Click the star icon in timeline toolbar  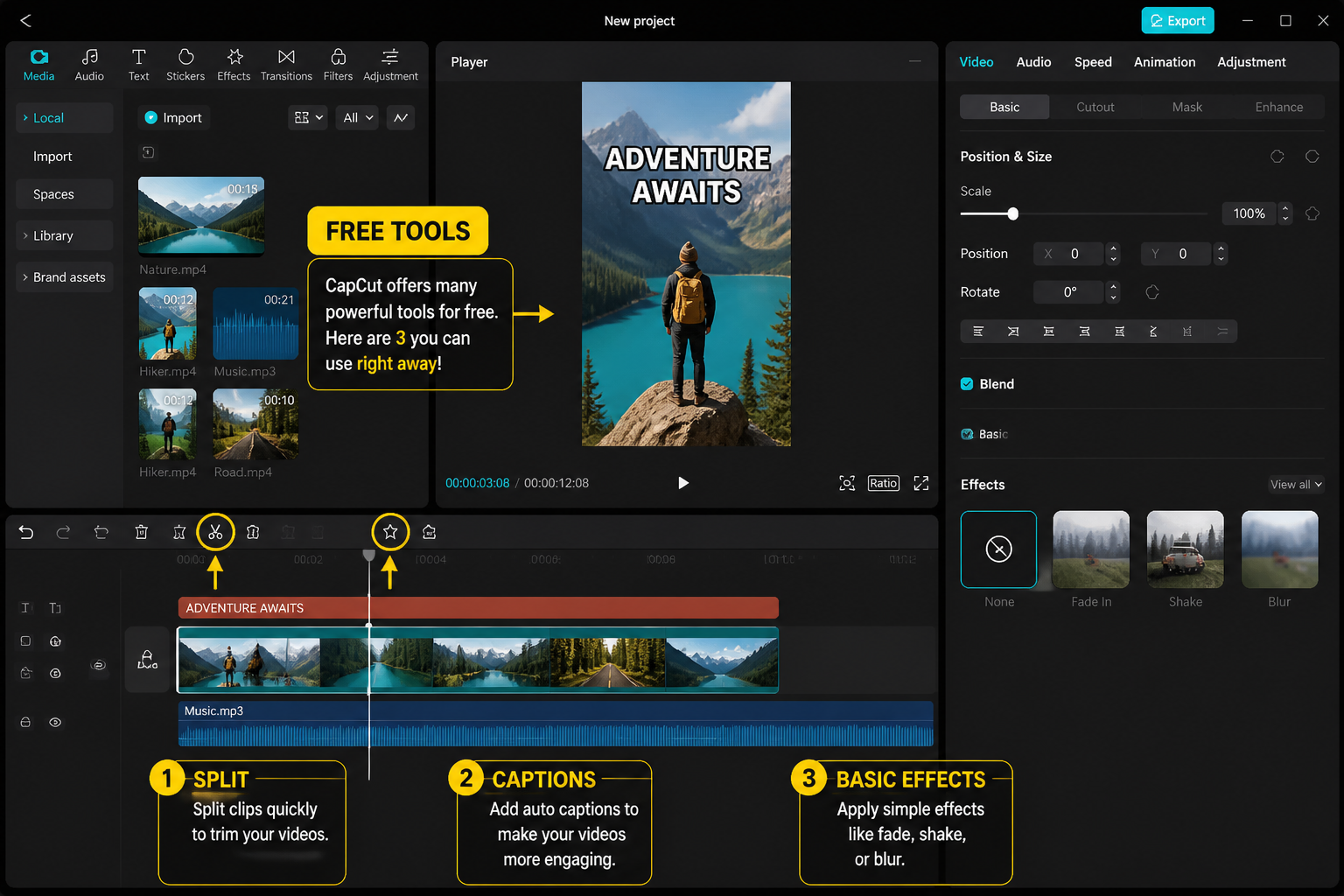(390, 532)
